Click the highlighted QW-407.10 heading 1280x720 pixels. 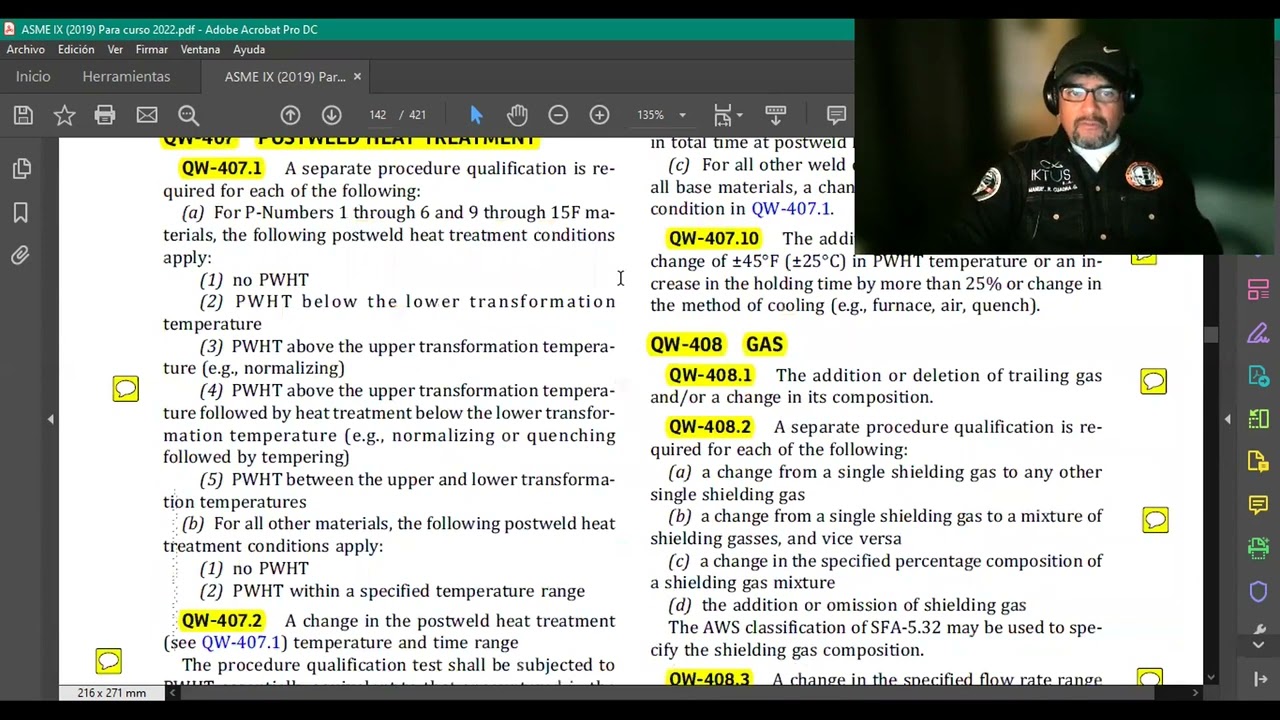[x=714, y=239]
